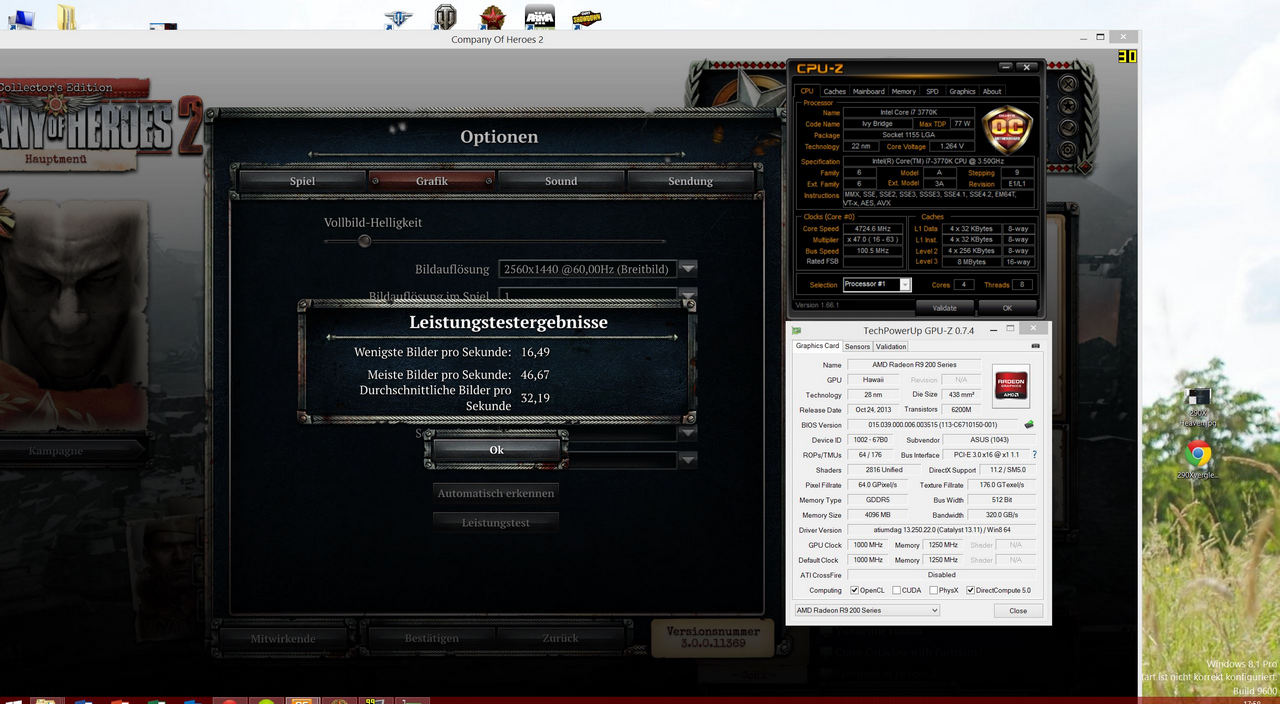The width and height of the screenshot is (1280, 704).
Task: Click the Bestätigen button
Action: [432, 638]
